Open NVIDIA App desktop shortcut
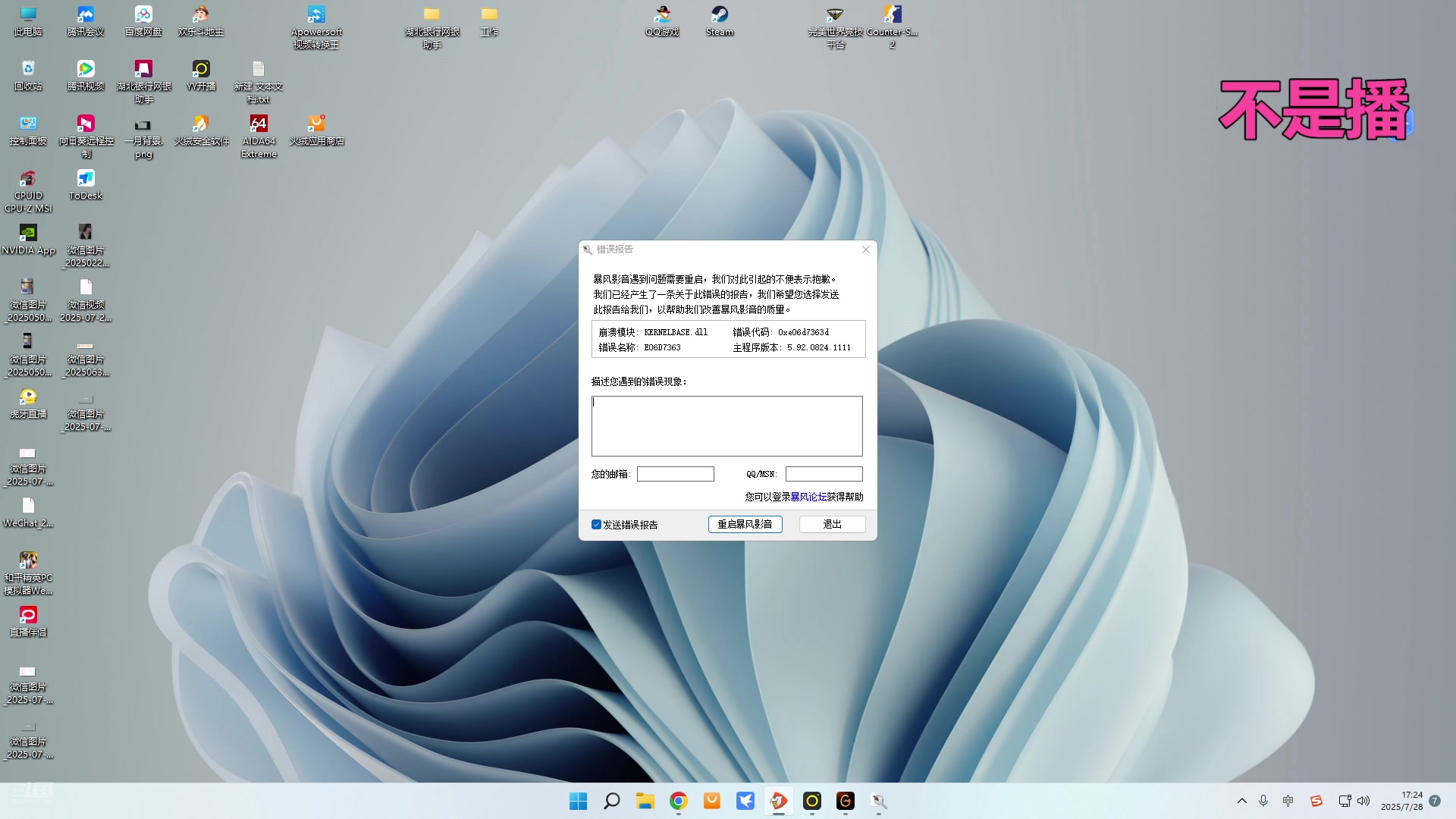Screen dimensions: 1456x819 (x=28, y=240)
